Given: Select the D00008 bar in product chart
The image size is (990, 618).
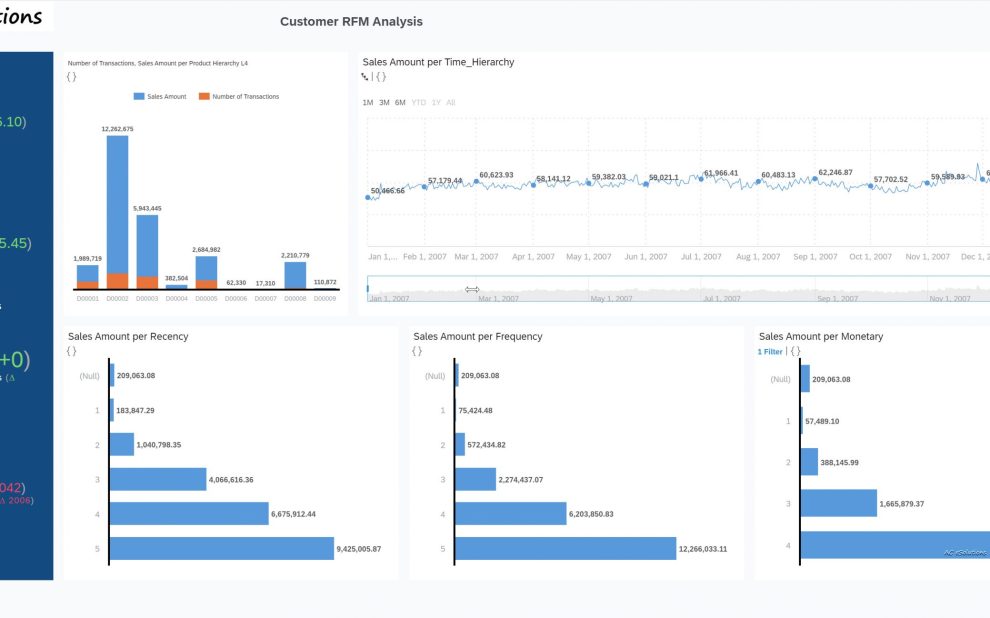Looking at the screenshot, I should 295,274.
